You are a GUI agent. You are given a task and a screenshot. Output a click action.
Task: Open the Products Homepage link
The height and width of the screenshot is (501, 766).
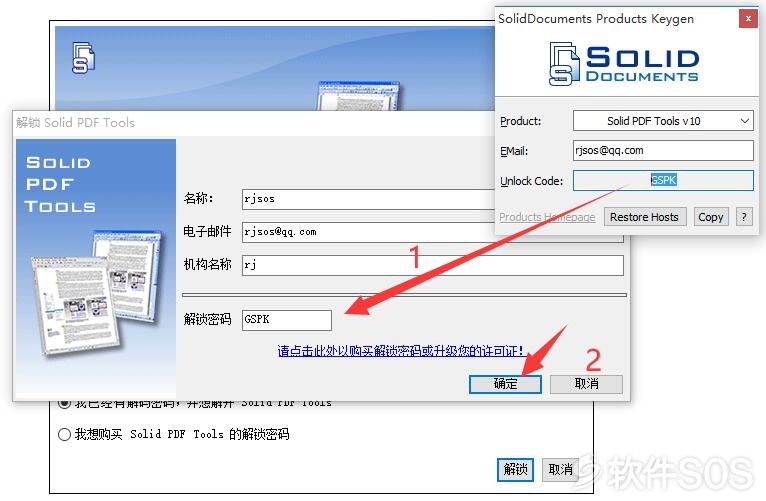tap(547, 217)
